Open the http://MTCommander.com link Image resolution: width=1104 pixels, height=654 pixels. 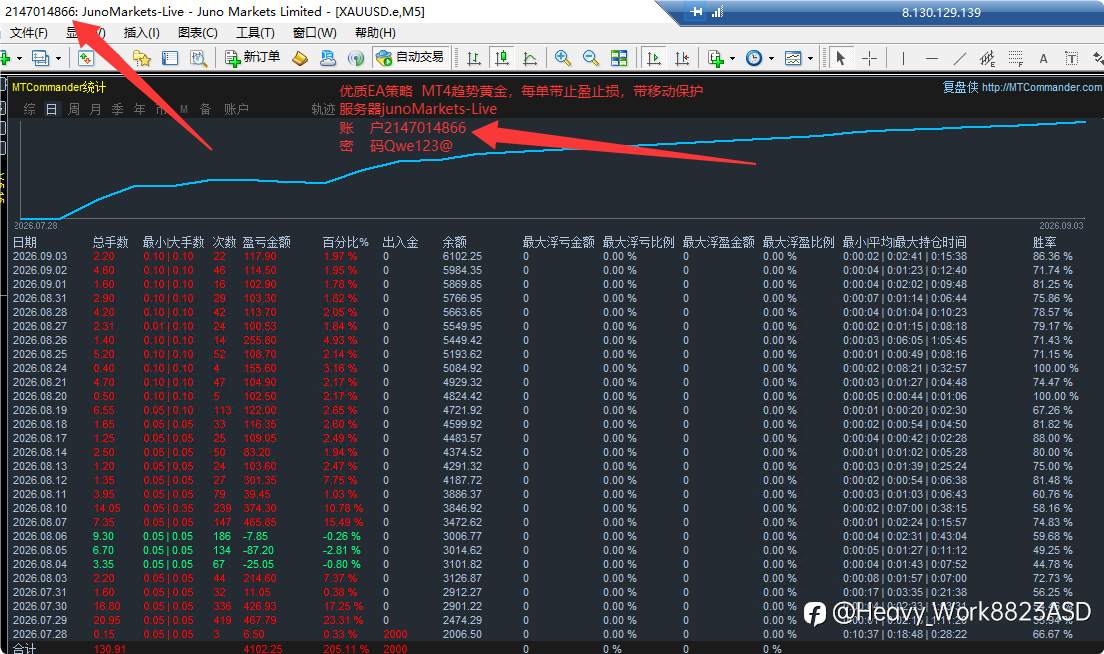click(1042, 87)
